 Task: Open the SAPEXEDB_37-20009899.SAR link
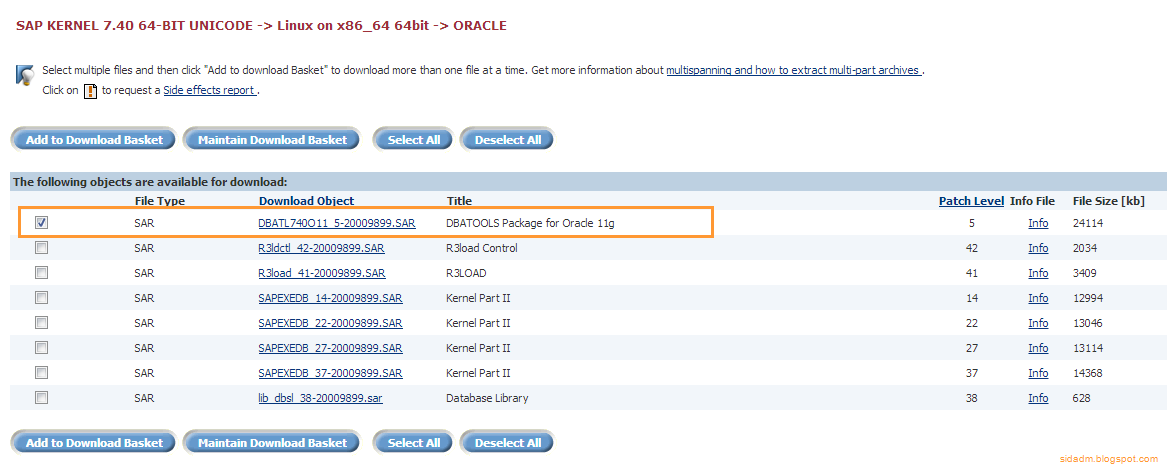click(330, 373)
